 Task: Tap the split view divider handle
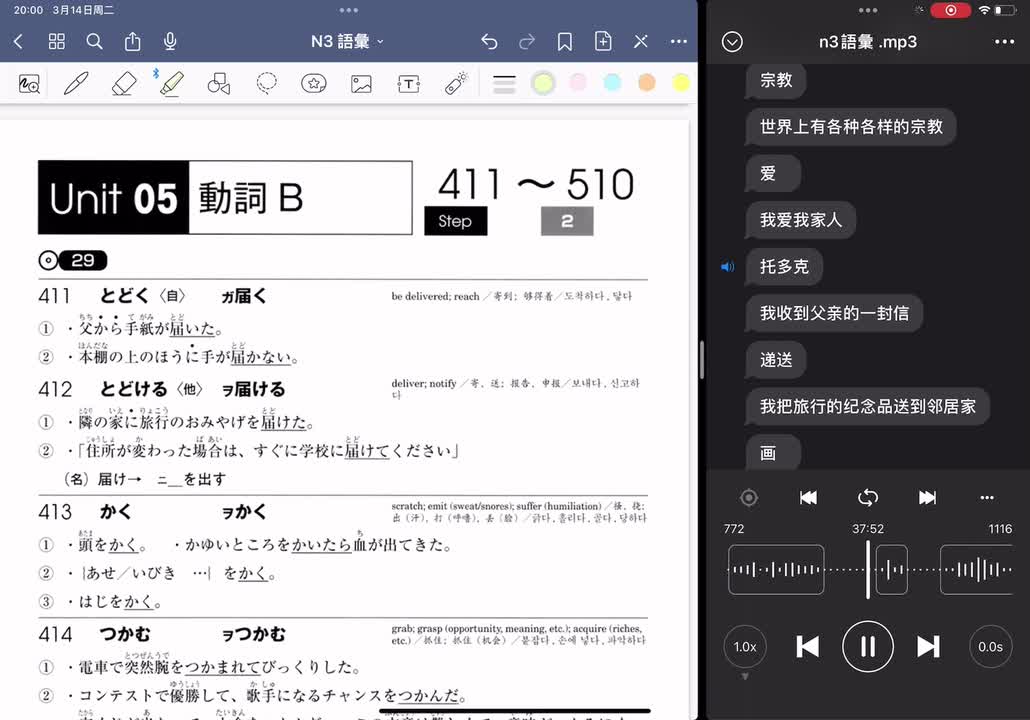pos(702,360)
